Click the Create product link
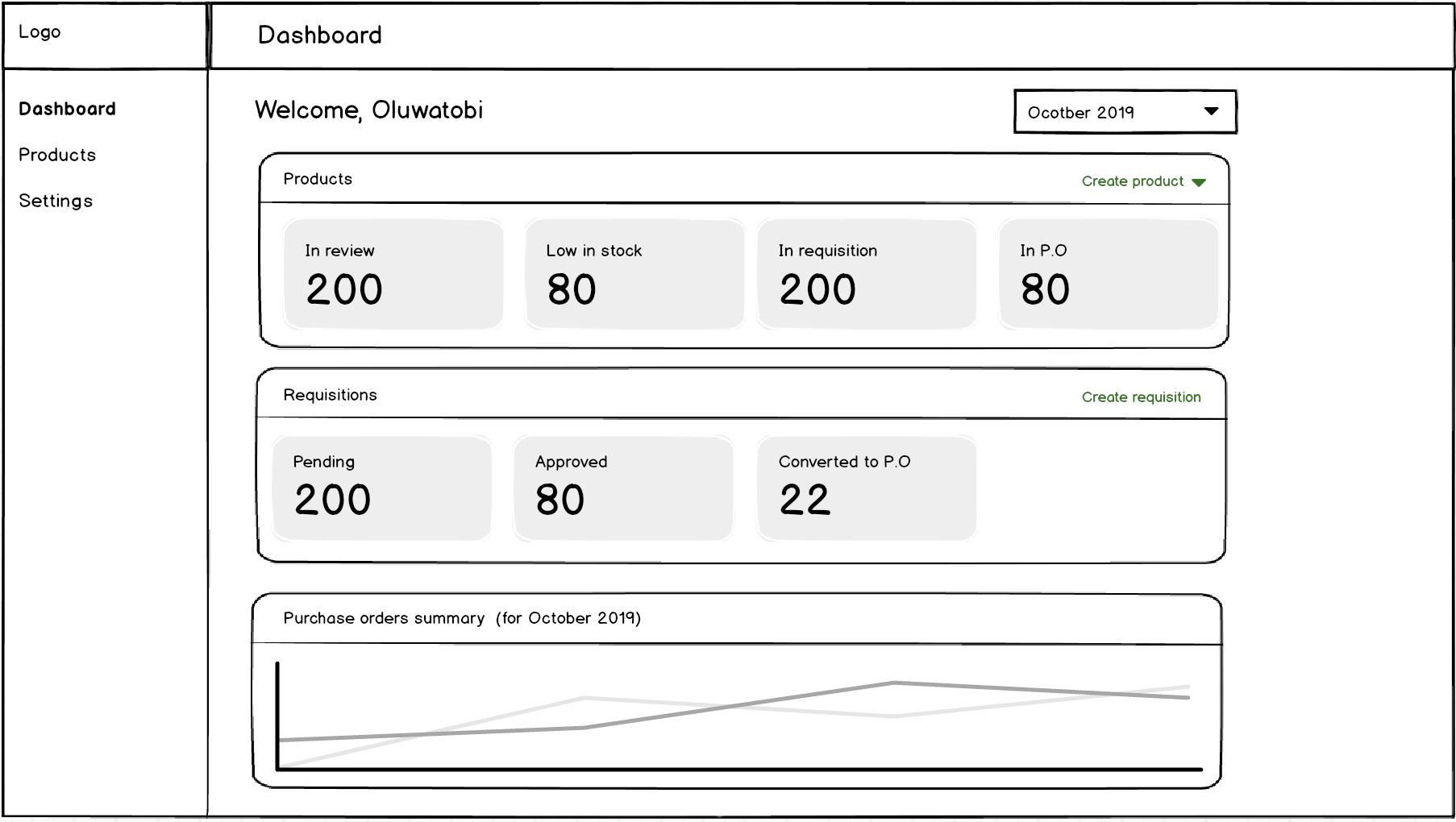Image resolution: width=1456 pixels, height=822 pixels. point(1132,181)
